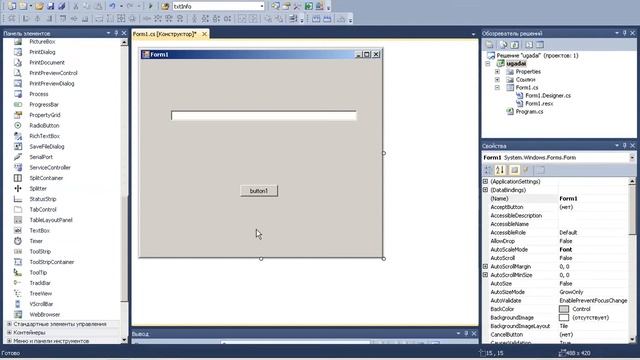640x360 pixels.
Task: Sort properties alphabetically with A-Z icon
Action: click(x=500, y=170)
